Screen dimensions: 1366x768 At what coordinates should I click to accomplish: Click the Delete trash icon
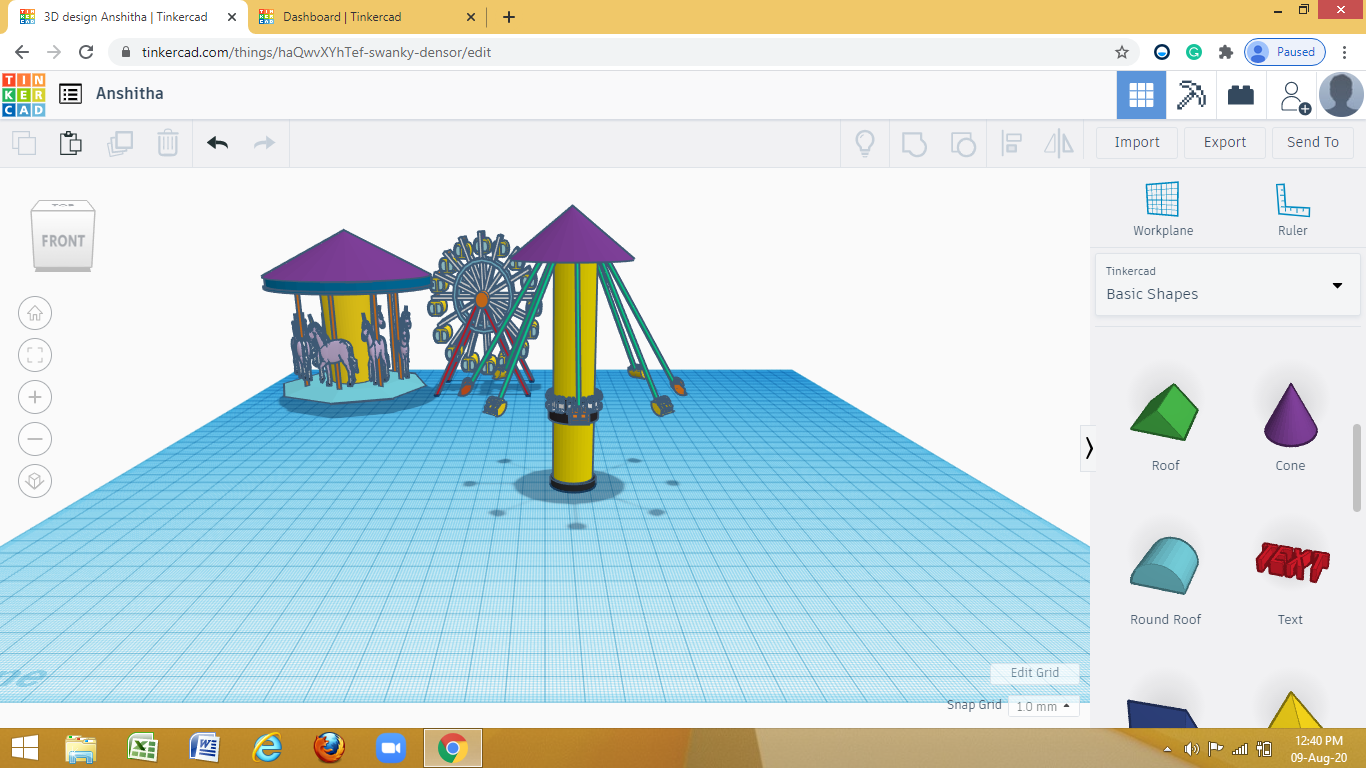point(167,143)
